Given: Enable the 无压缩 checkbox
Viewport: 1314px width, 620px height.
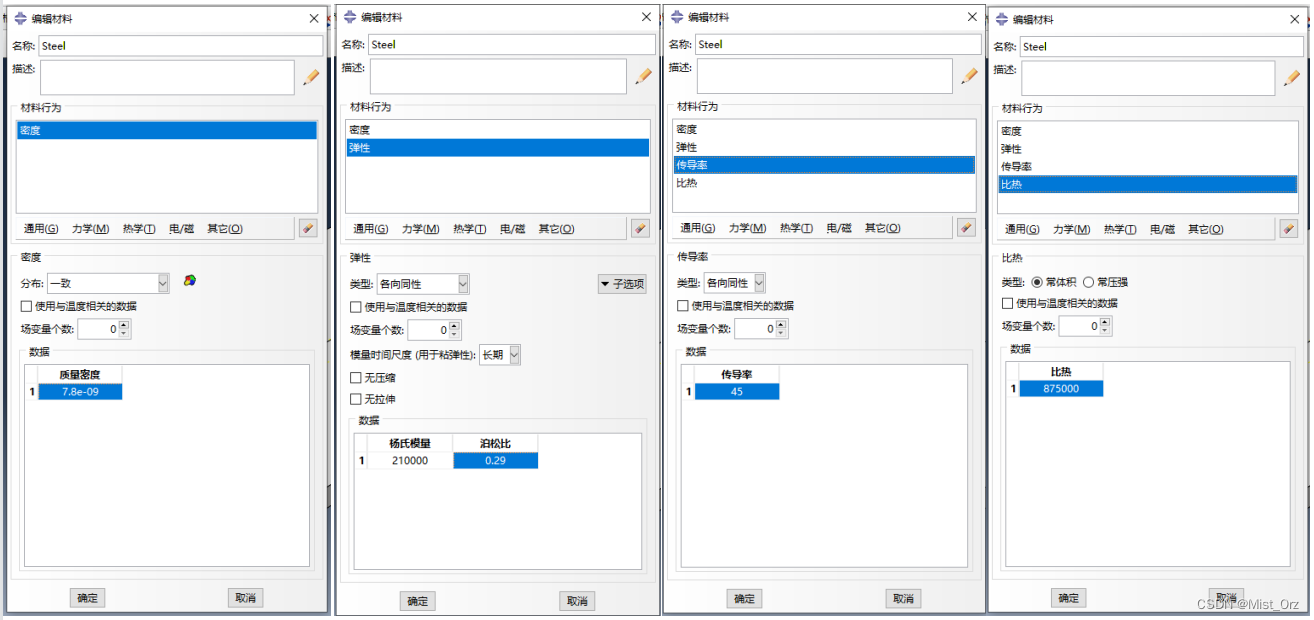Looking at the screenshot, I should tap(356, 378).
